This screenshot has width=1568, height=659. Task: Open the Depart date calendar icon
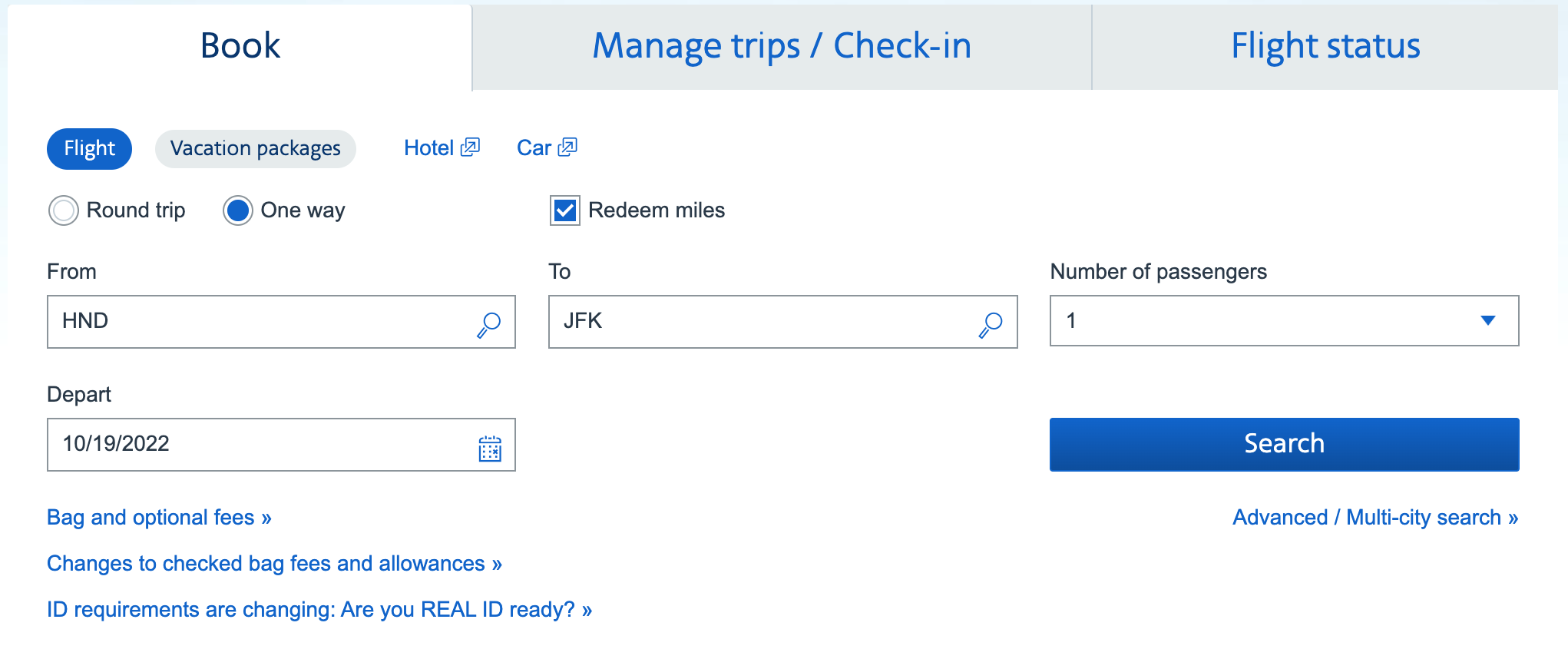(490, 448)
